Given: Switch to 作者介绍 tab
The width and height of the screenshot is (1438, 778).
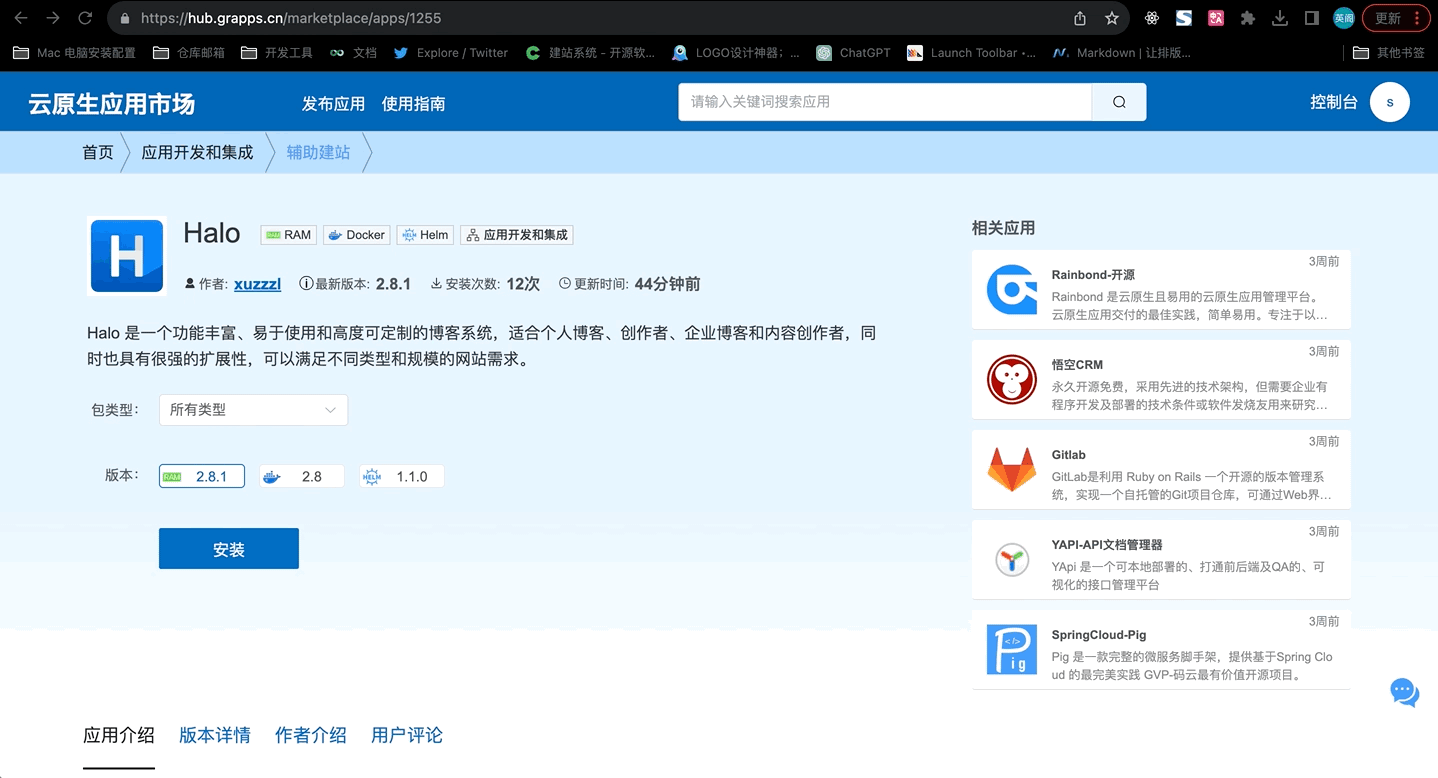Looking at the screenshot, I should pyautogui.click(x=311, y=735).
